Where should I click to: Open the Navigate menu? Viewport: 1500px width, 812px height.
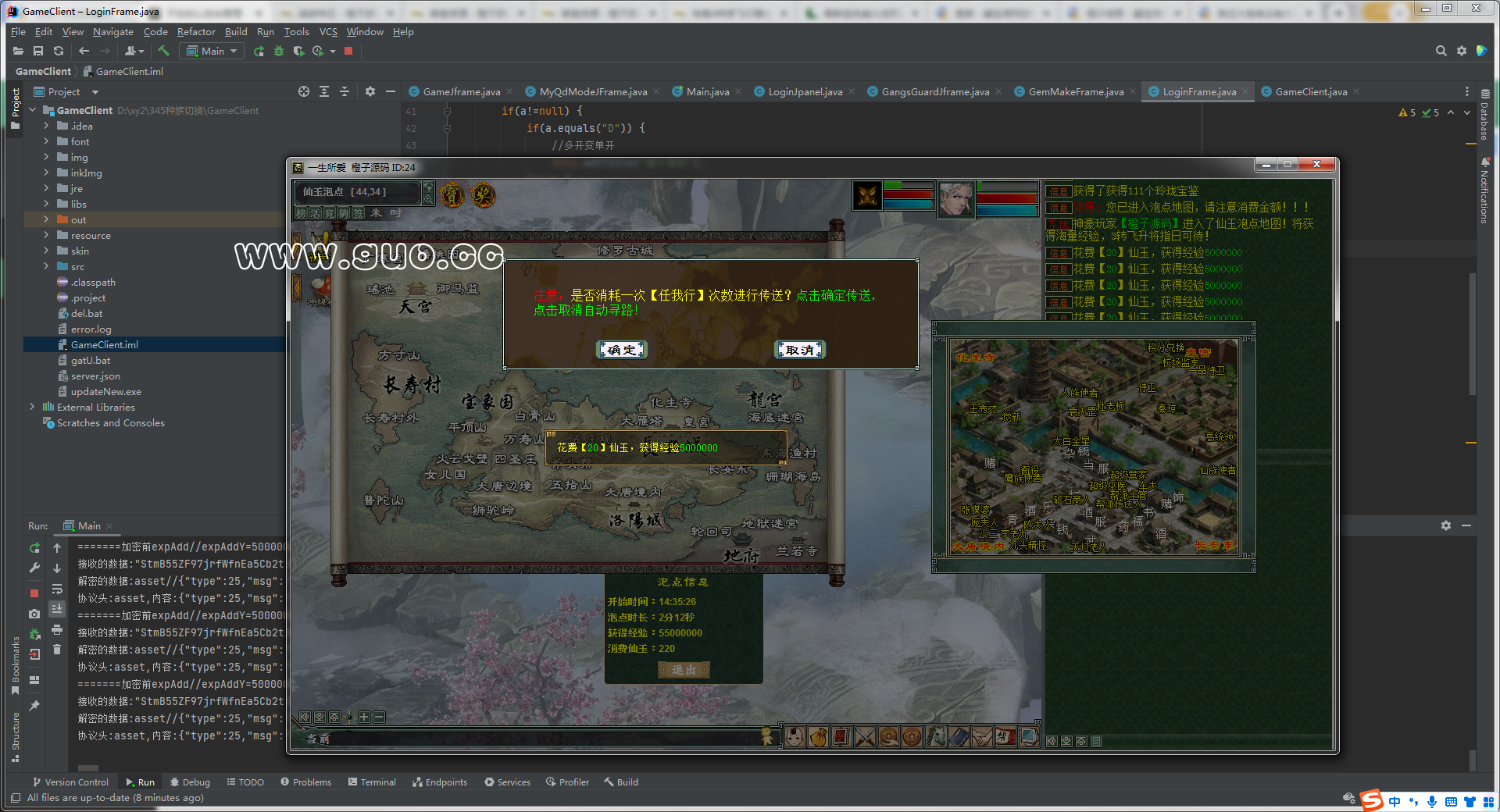click(113, 32)
